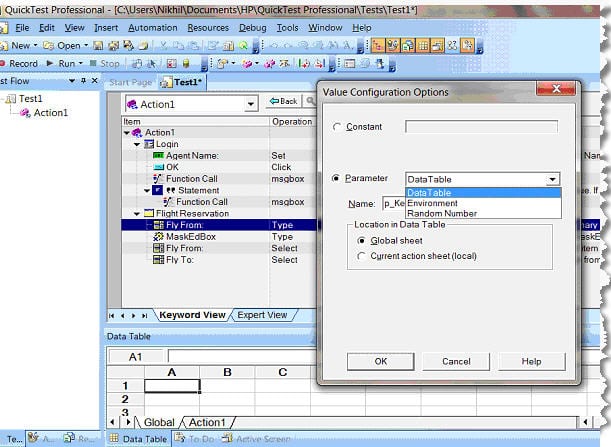Select cell A1 in the Data Table

(x=172, y=386)
